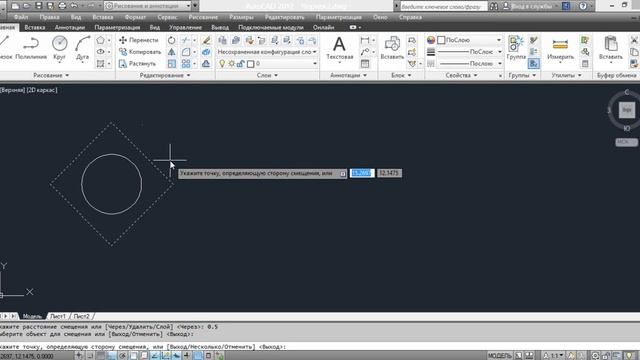This screenshot has height=360, width=640.
Task: Open the ПоСлою color dropdown
Action: point(499,40)
